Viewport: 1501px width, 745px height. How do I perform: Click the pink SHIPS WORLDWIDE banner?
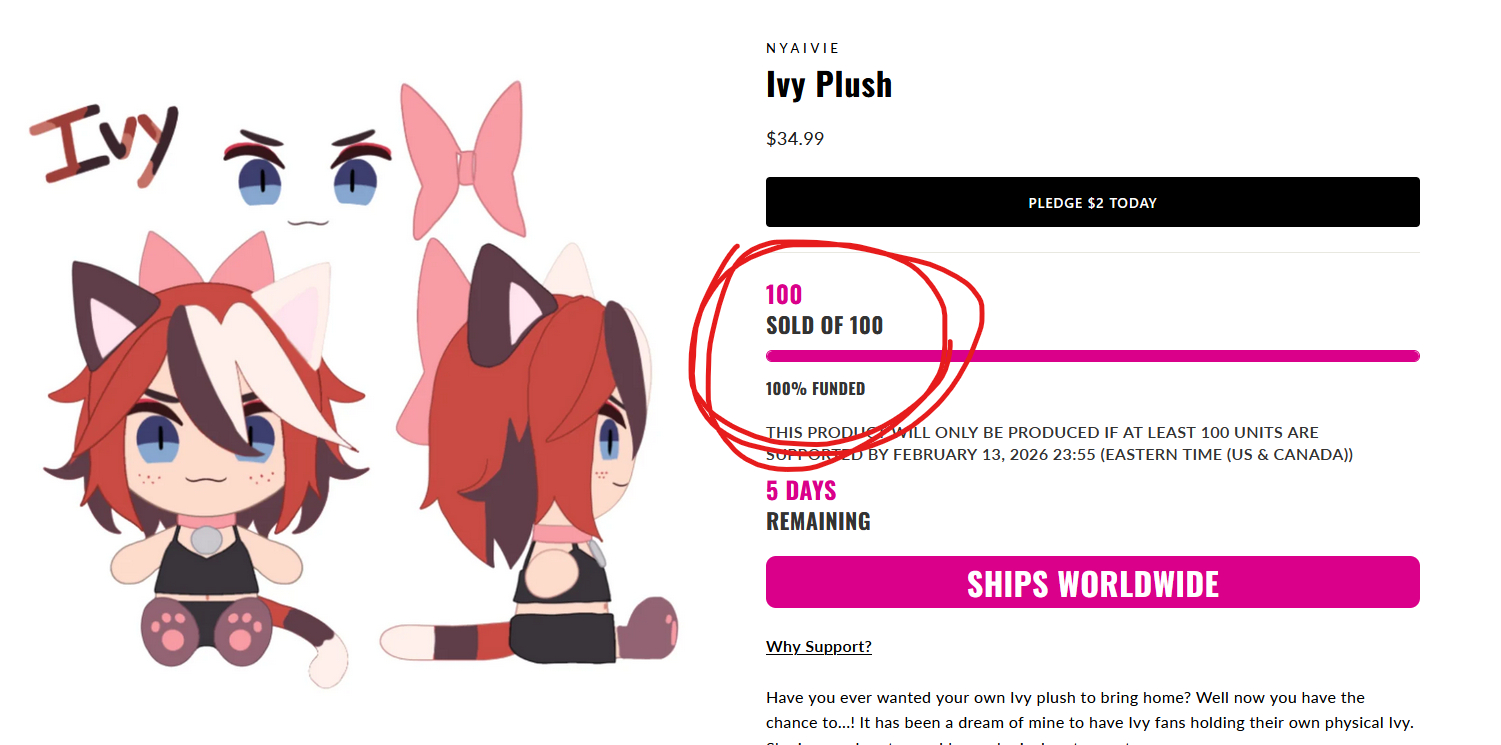pyautogui.click(x=1092, y=583)
